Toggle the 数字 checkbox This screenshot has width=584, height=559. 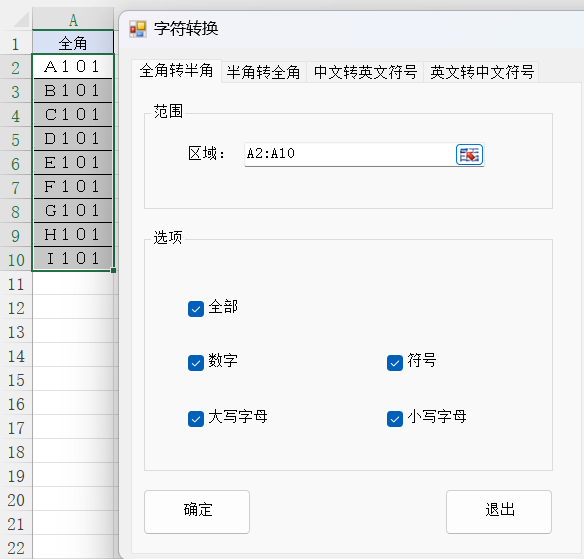click(x=196, y=363)
